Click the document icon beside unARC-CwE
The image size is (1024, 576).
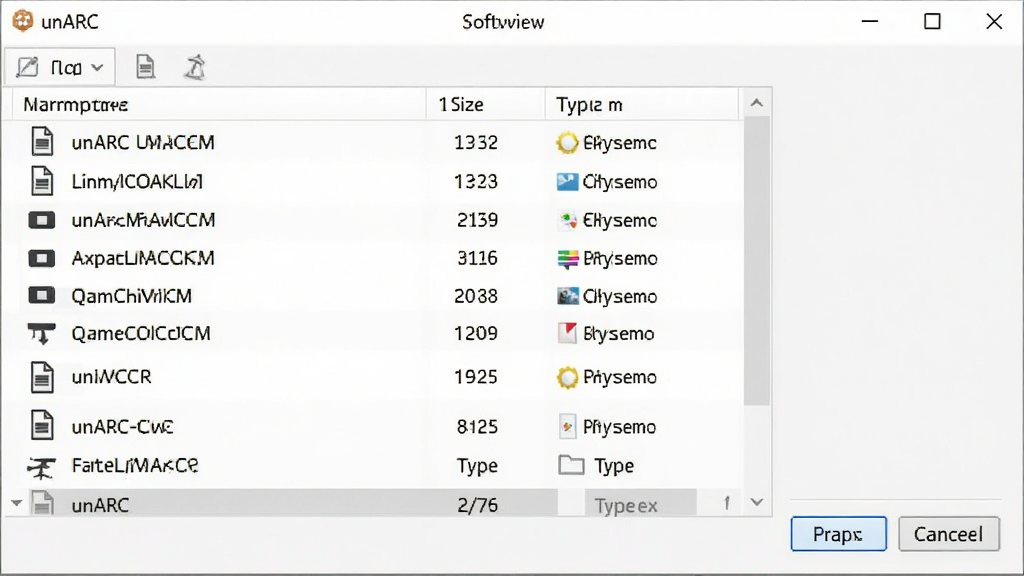pos(42,426)
